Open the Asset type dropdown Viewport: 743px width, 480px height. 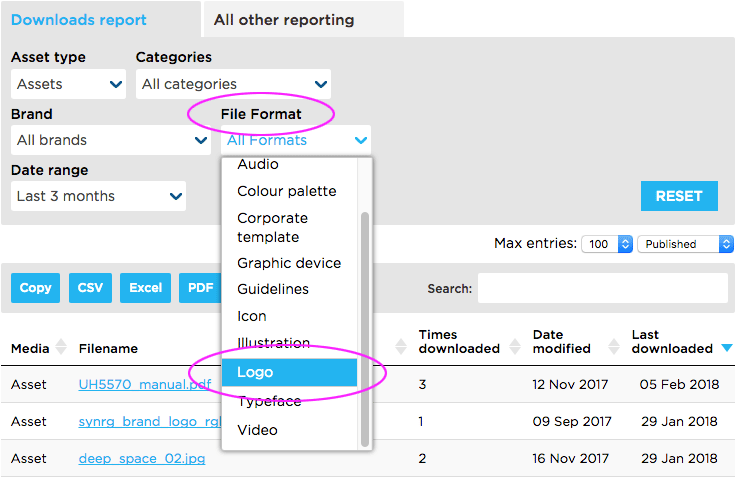68,85
